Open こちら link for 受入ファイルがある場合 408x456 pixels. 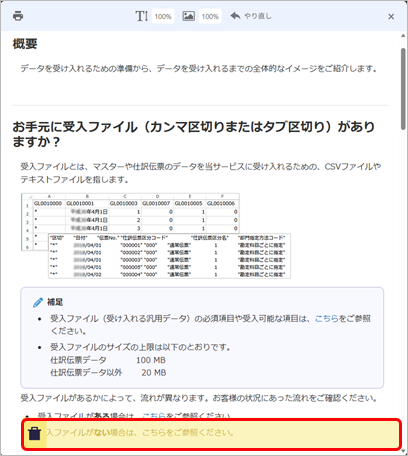154,416
